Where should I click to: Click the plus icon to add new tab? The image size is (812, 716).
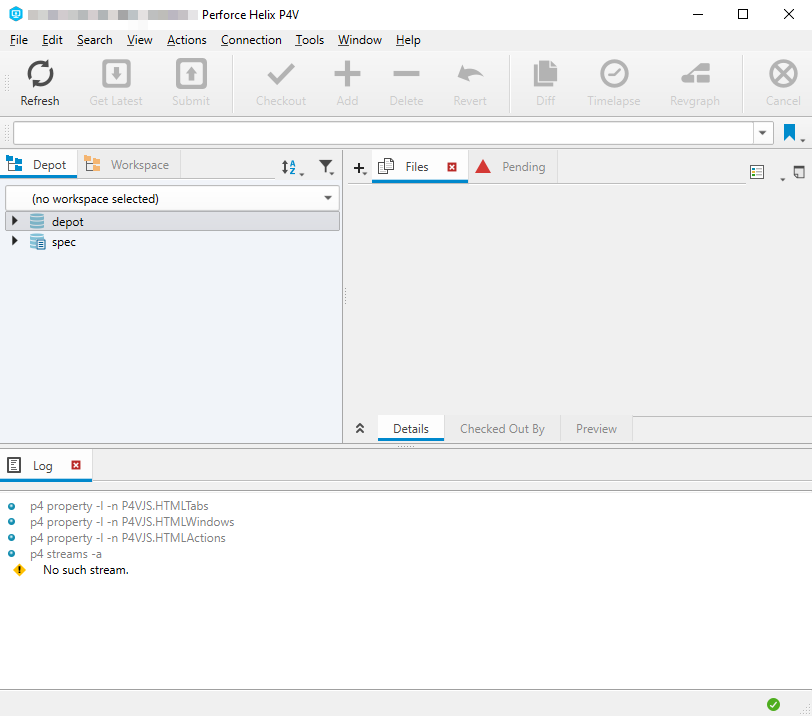pos(359,168)
